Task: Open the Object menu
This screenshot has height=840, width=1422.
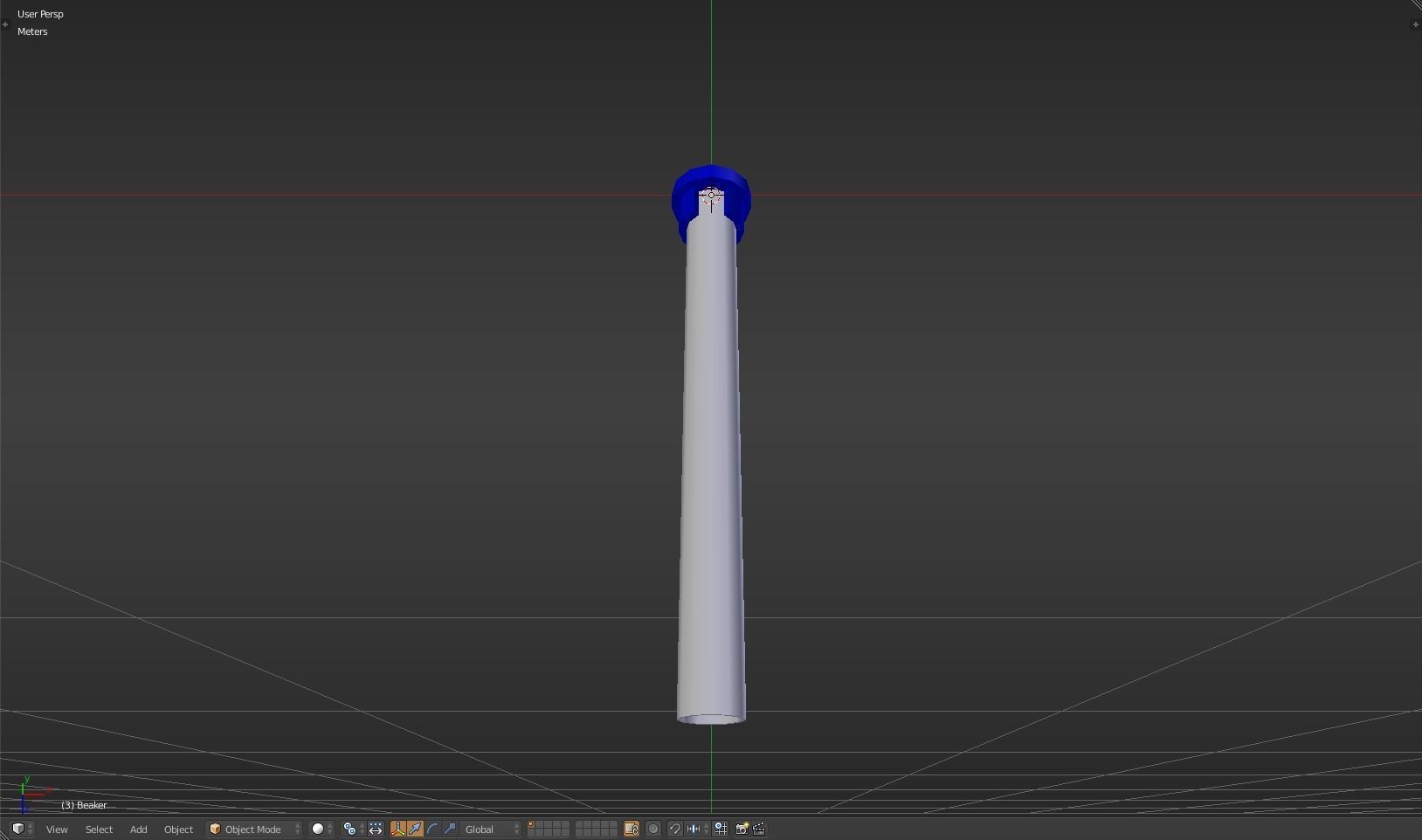Action: pyautogui.click(x=178, y=829)
